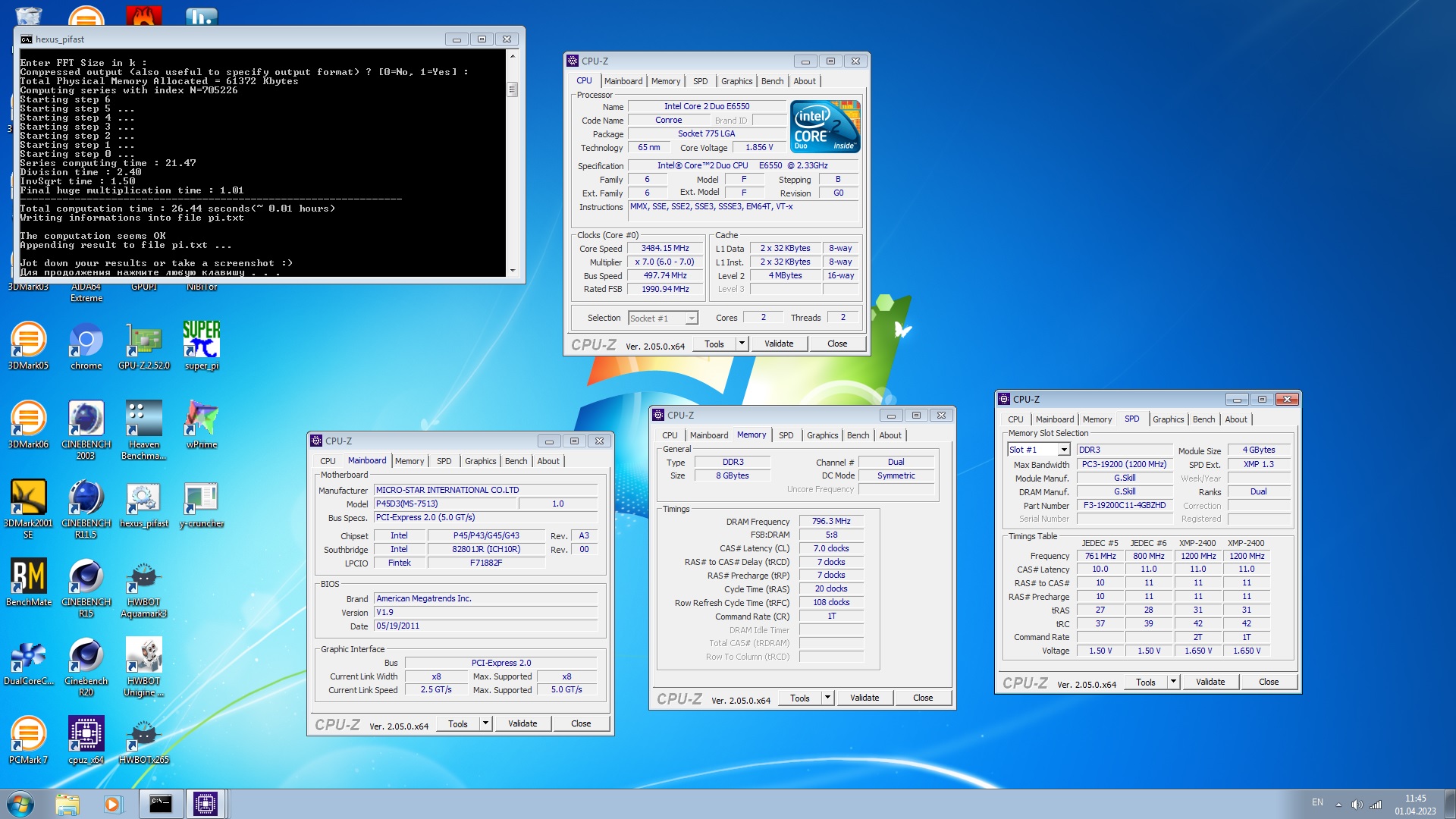Click the FSB:DRAM 5:8 value

coord(831,535)
